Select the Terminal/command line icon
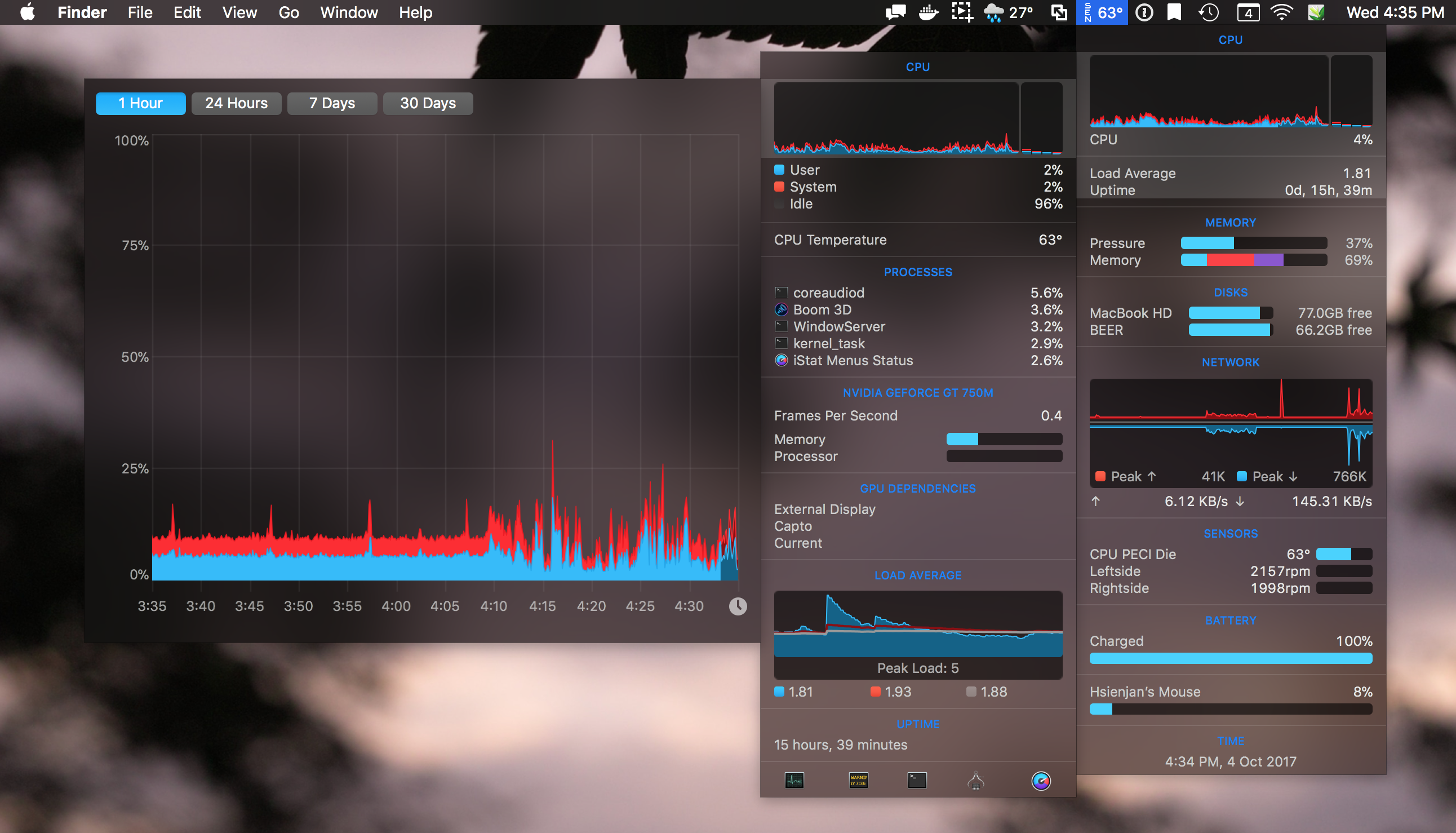The width and height of the screenshot is (1456, 833). [918, 781]
